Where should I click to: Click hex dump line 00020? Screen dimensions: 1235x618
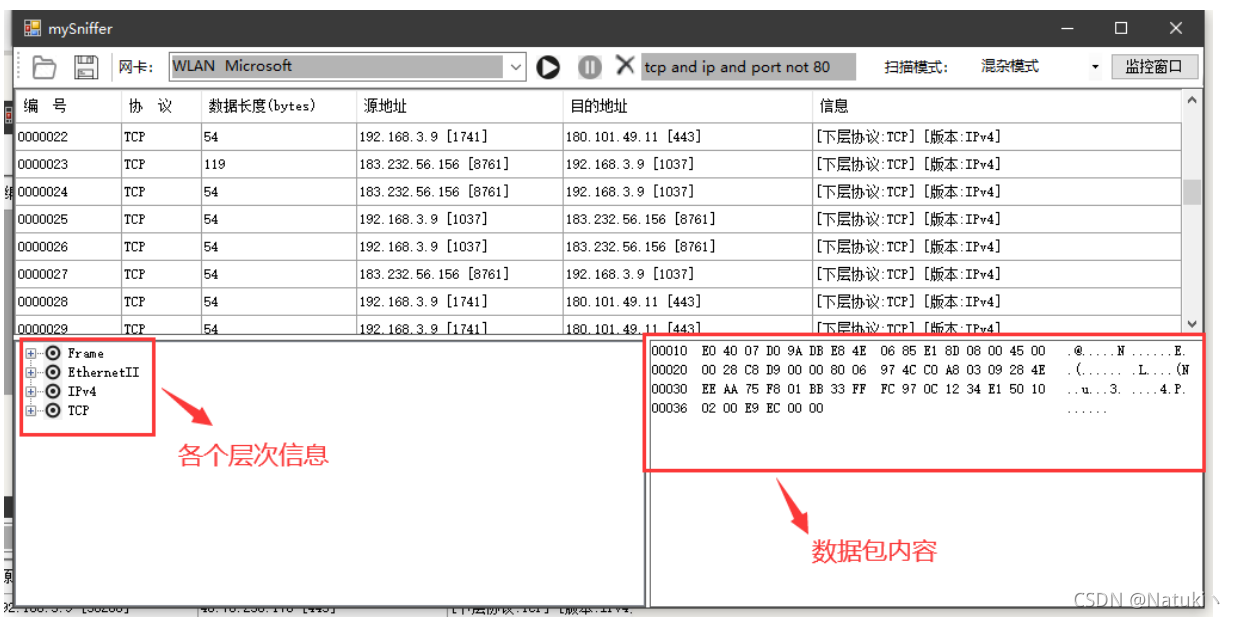pyautogui.click(x=918, y=370)
